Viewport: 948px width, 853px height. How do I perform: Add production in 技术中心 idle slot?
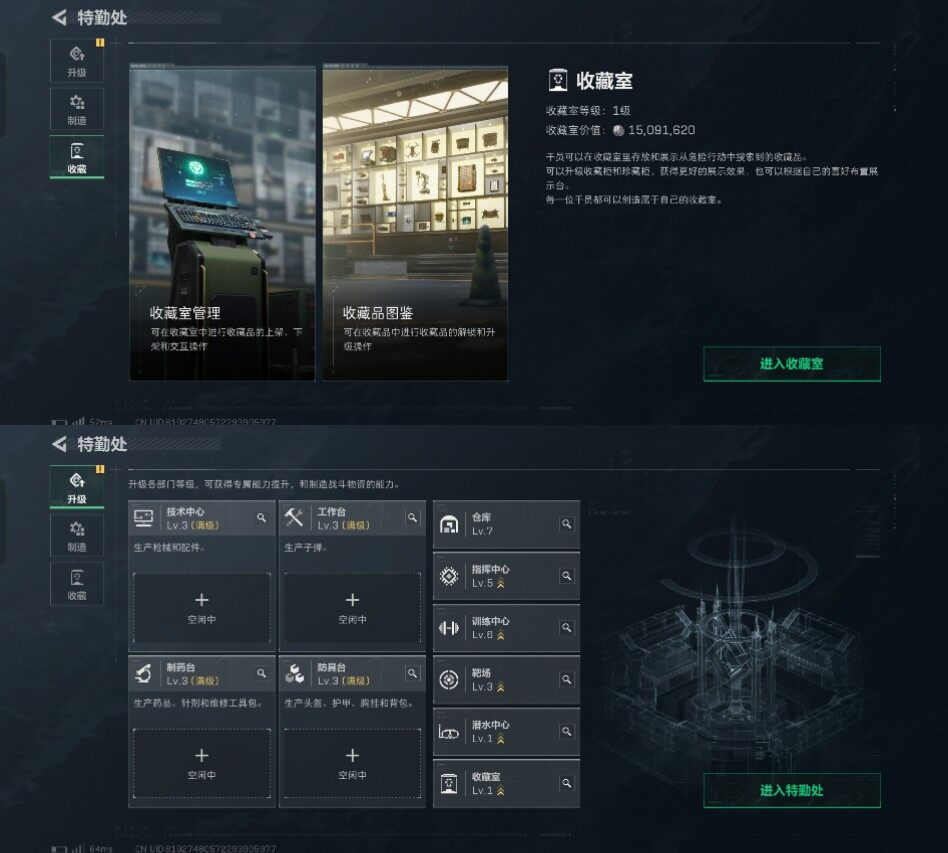coord(202,608)
